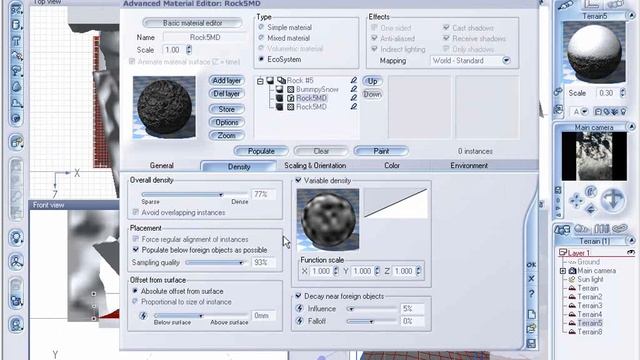
Task: Click the Paint button
Action: 381,151
